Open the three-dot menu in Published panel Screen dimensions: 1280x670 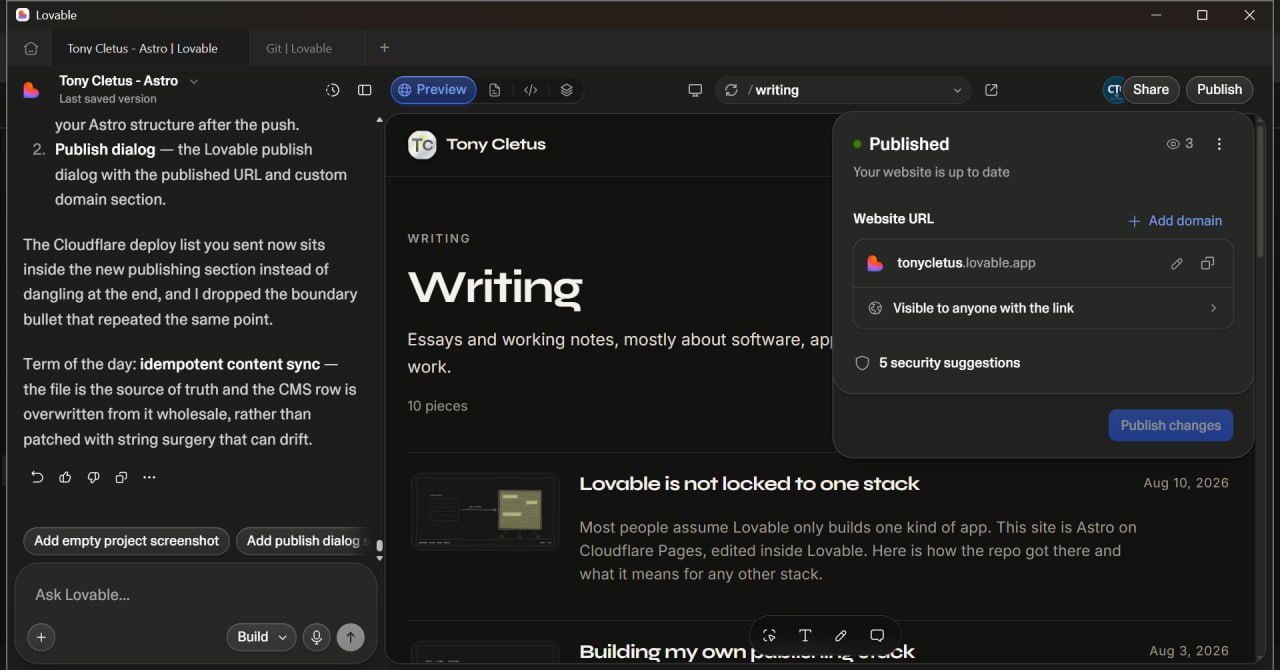click(x=1219, y=144)
